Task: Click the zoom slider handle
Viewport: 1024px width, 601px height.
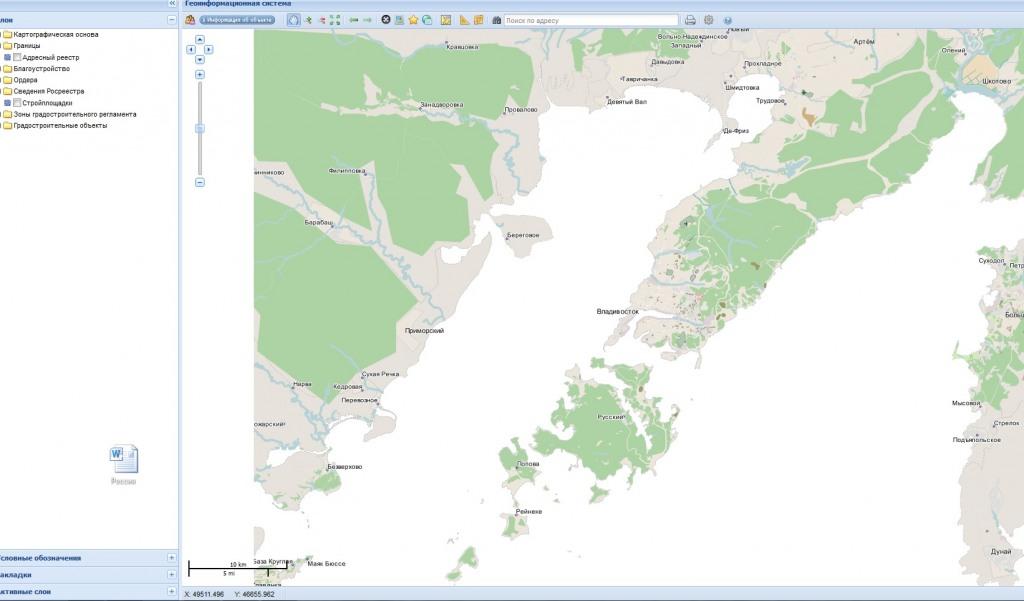Action: point(200,128)
